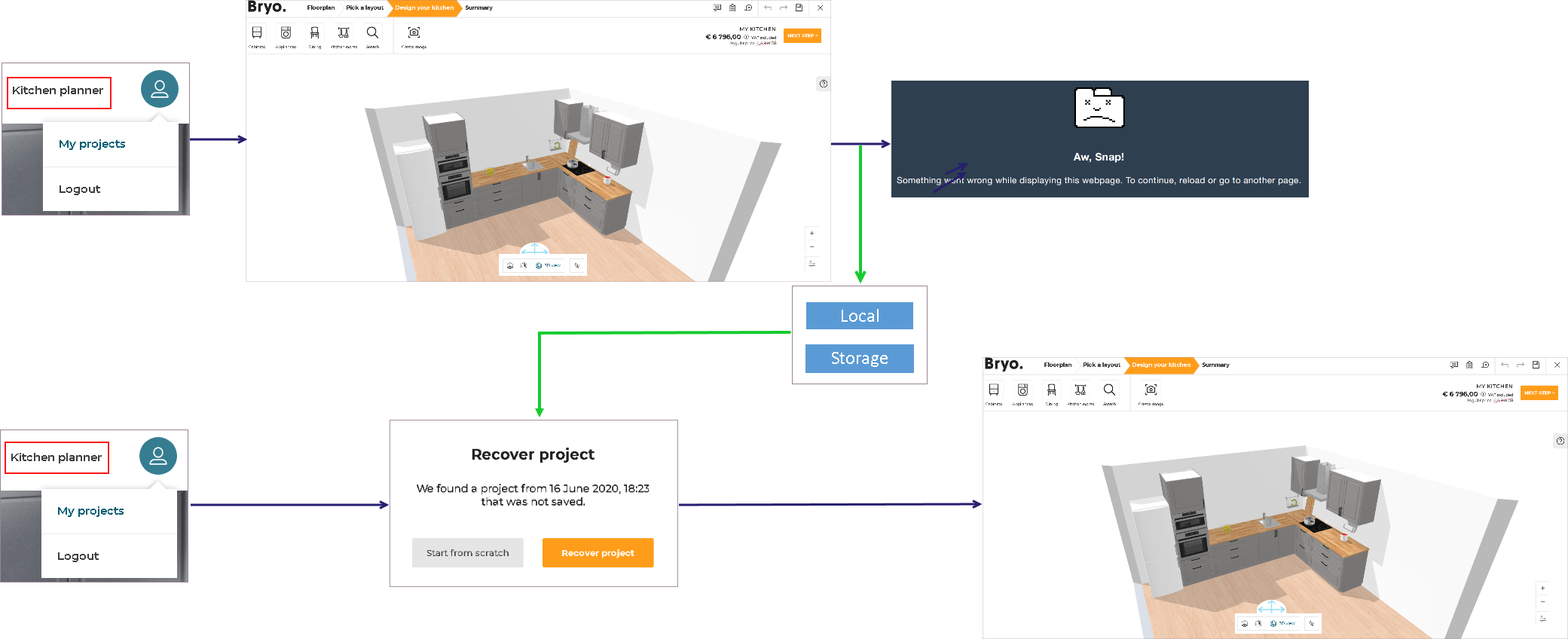
Task: Go to Floorplan step in lower recovered planner
Action: 1058,365
